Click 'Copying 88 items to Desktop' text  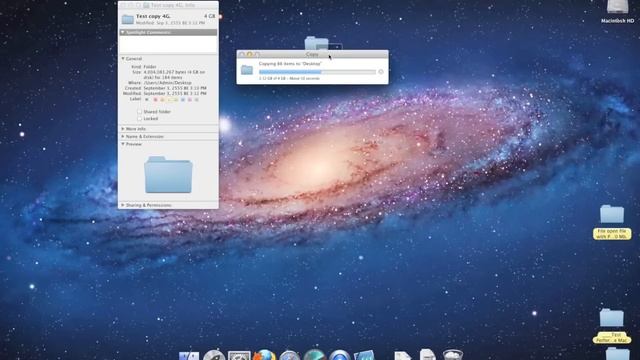290,64
